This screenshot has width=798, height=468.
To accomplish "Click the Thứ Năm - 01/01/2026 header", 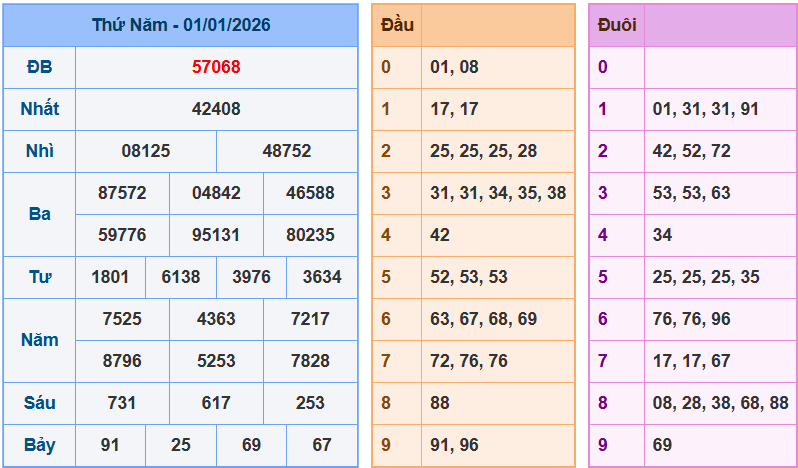I will 180,25.
